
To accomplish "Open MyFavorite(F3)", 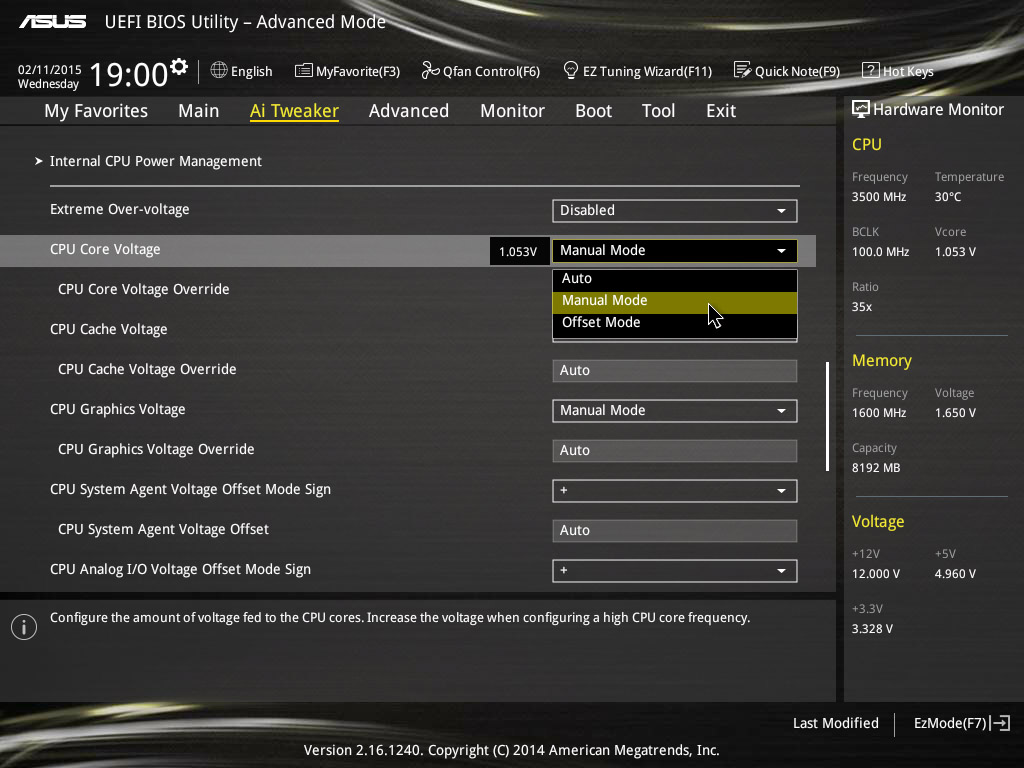I will tap(347, 71).
